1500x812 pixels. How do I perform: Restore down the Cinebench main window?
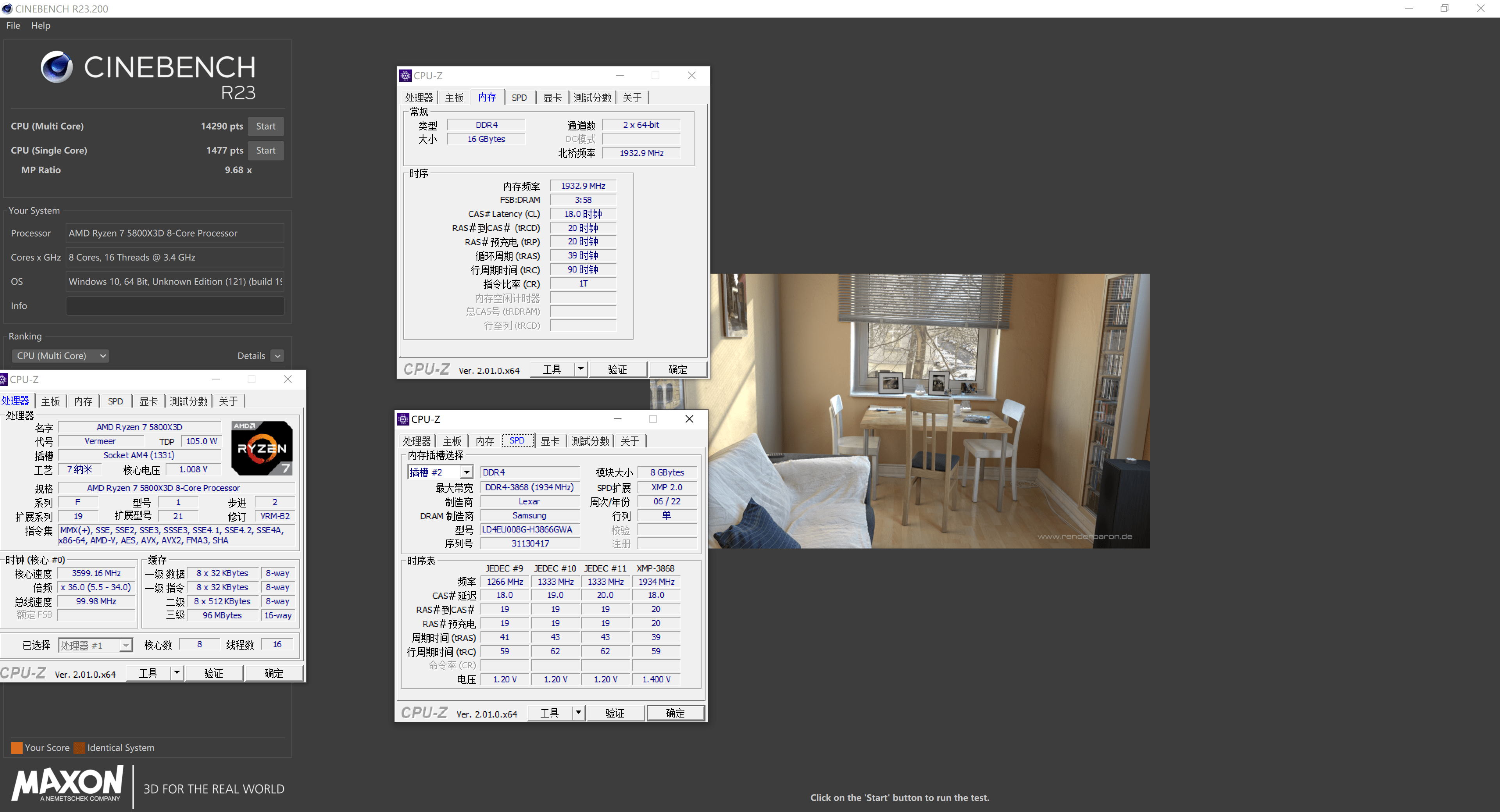click(x=1445, y=9)
